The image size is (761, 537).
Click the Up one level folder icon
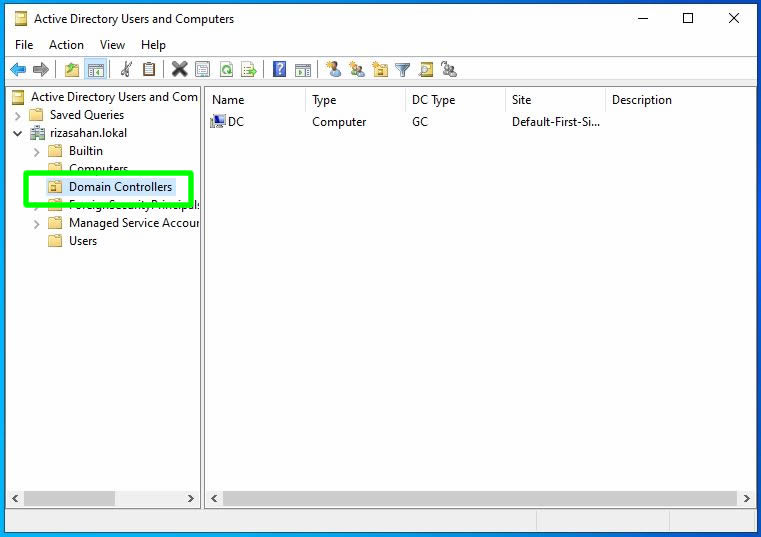click(71, 69)
